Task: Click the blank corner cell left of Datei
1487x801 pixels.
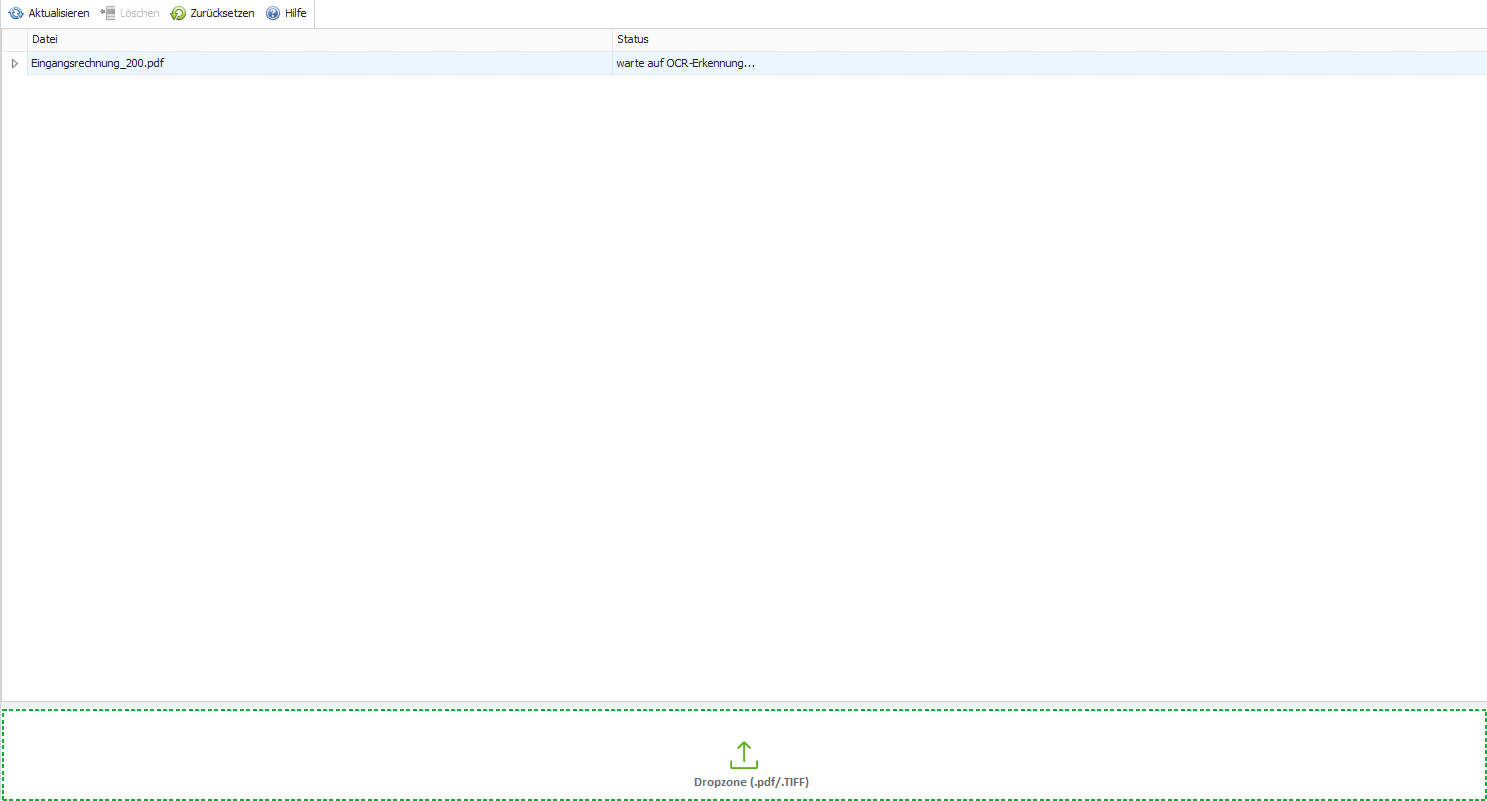Action: click(14, 39)
